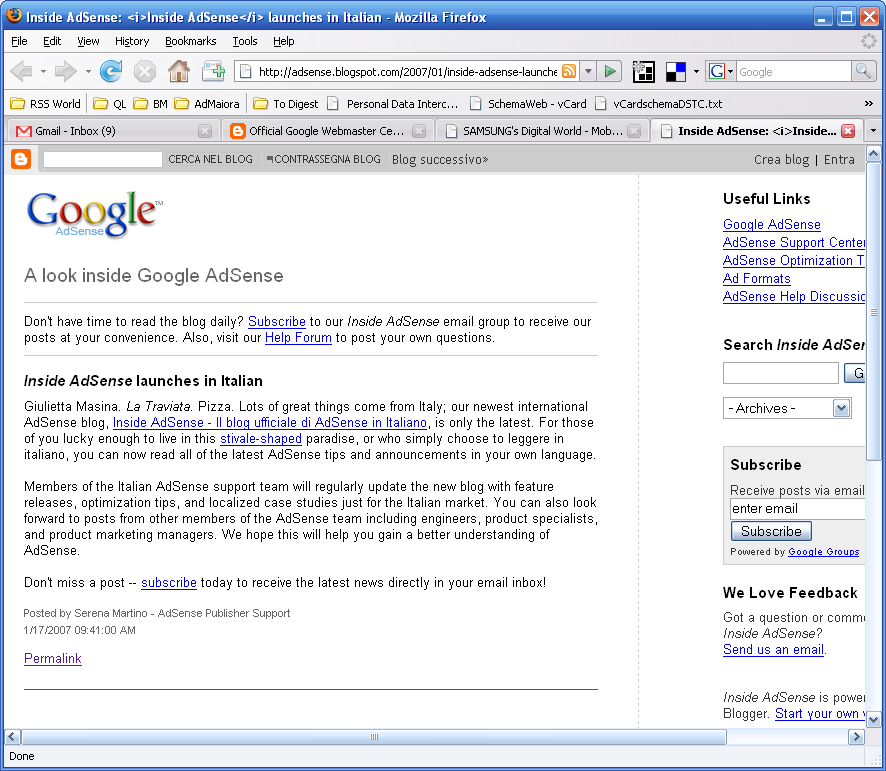Open the Send us an email link

click(773, 649)
